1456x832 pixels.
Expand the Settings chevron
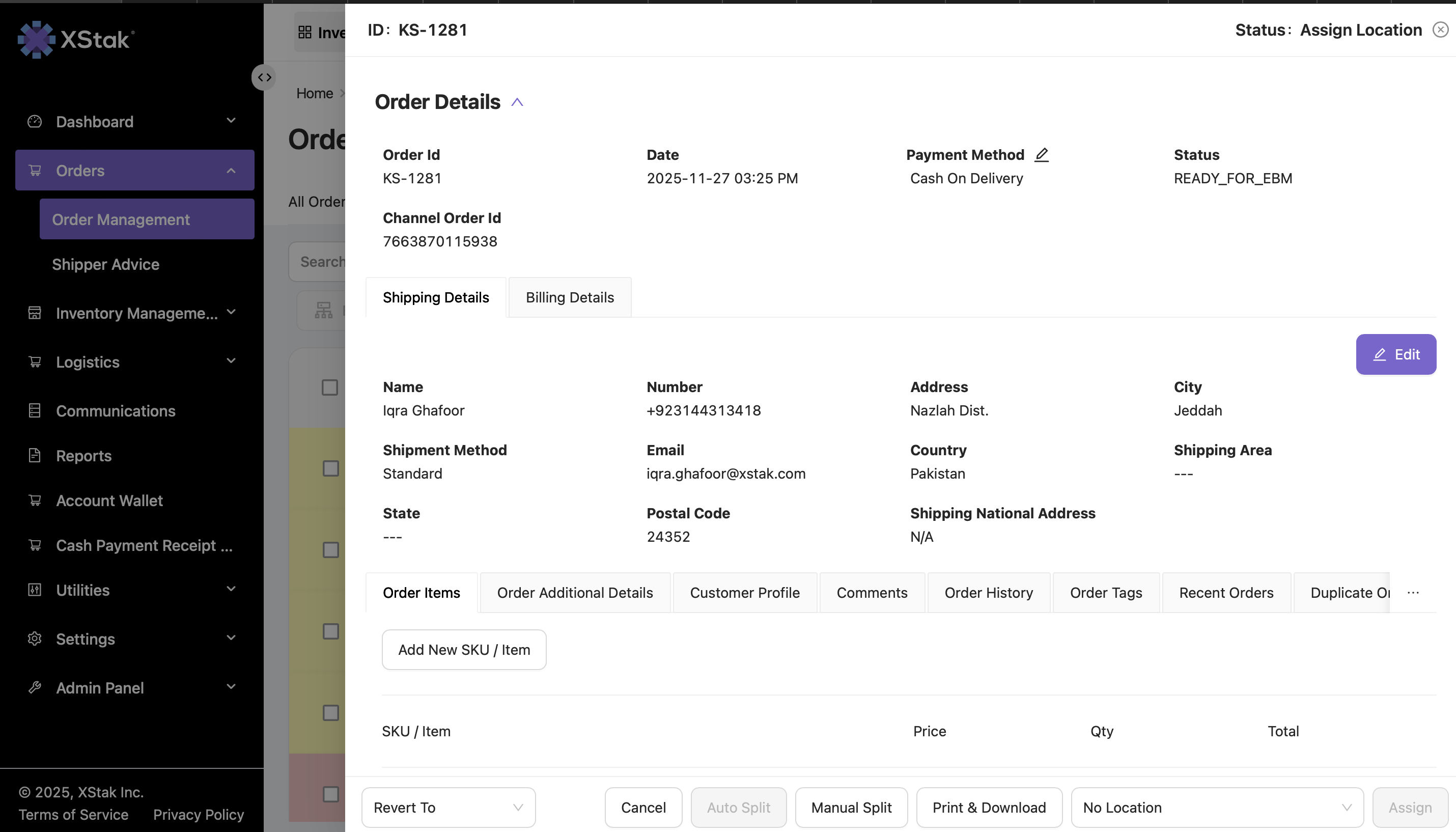231,637
